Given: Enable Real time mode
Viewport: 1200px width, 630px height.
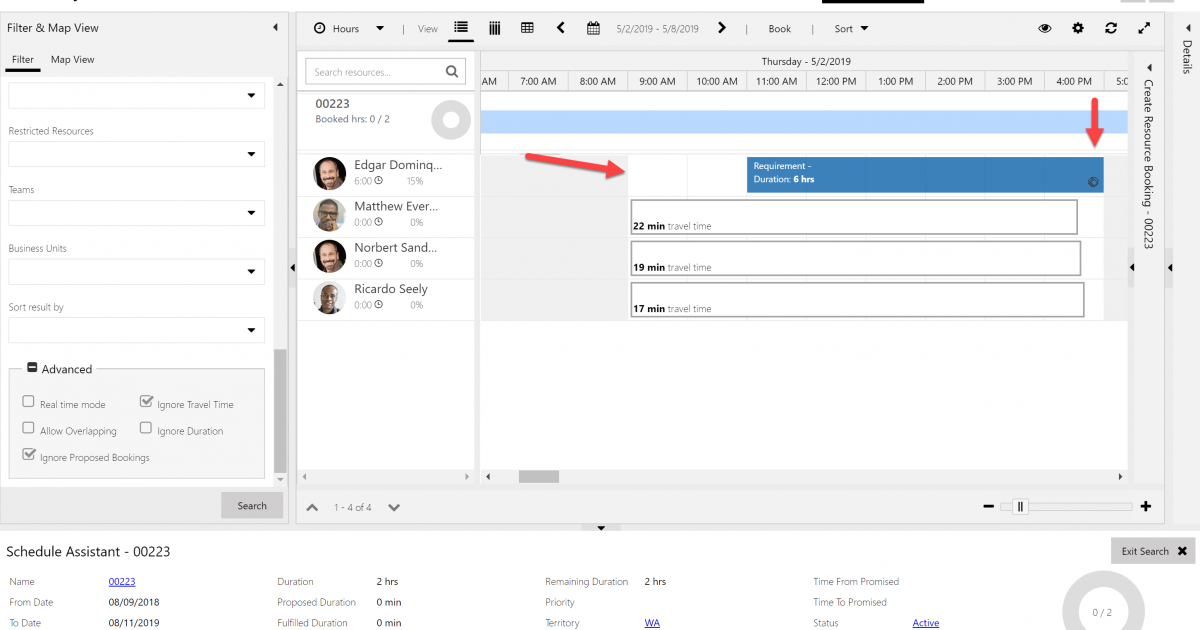Looking at the screenshot, I should 28,403.
